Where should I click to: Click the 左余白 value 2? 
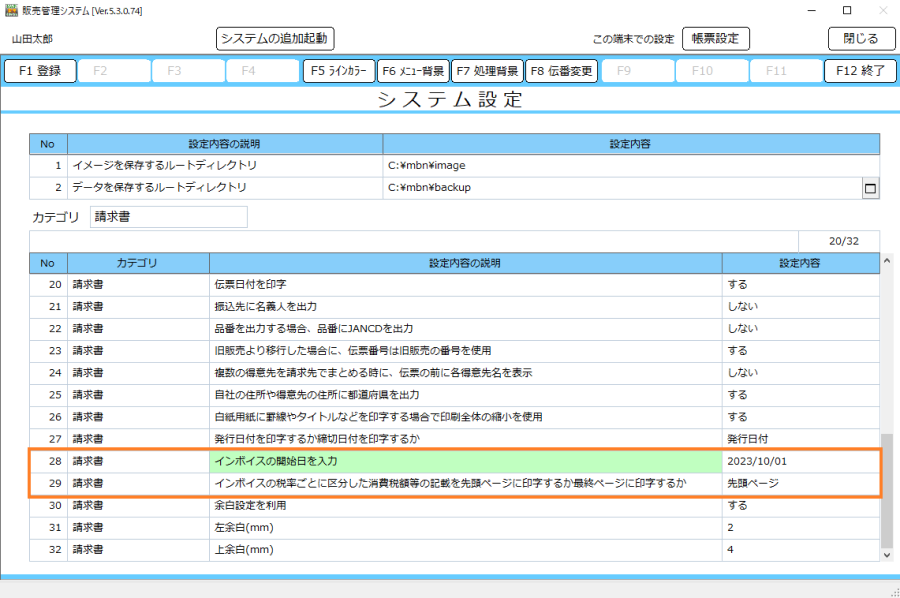pos(801,527)
